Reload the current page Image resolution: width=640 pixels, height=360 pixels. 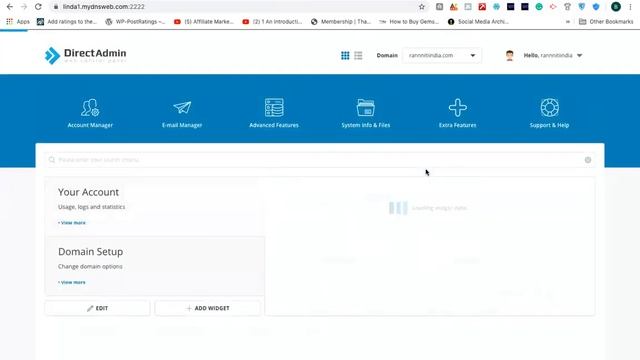38,7
